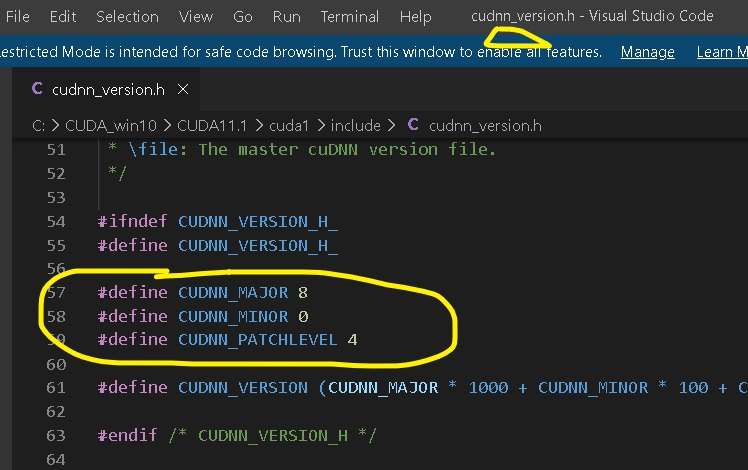This screenshot has width=748, height=470.
Task: Click the include breadcrumb segment
Action: tap(355, 126)
